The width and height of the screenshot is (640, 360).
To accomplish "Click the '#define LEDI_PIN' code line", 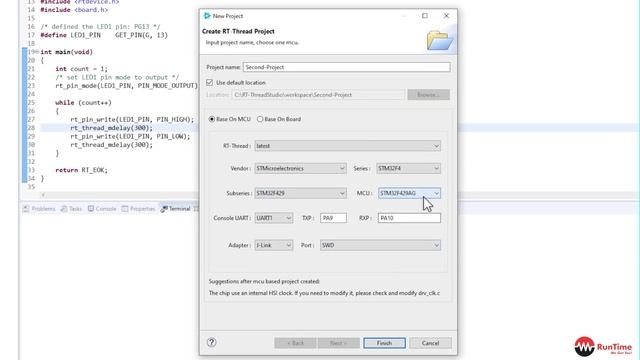I will pyautogui.click(x=104, y=35).
